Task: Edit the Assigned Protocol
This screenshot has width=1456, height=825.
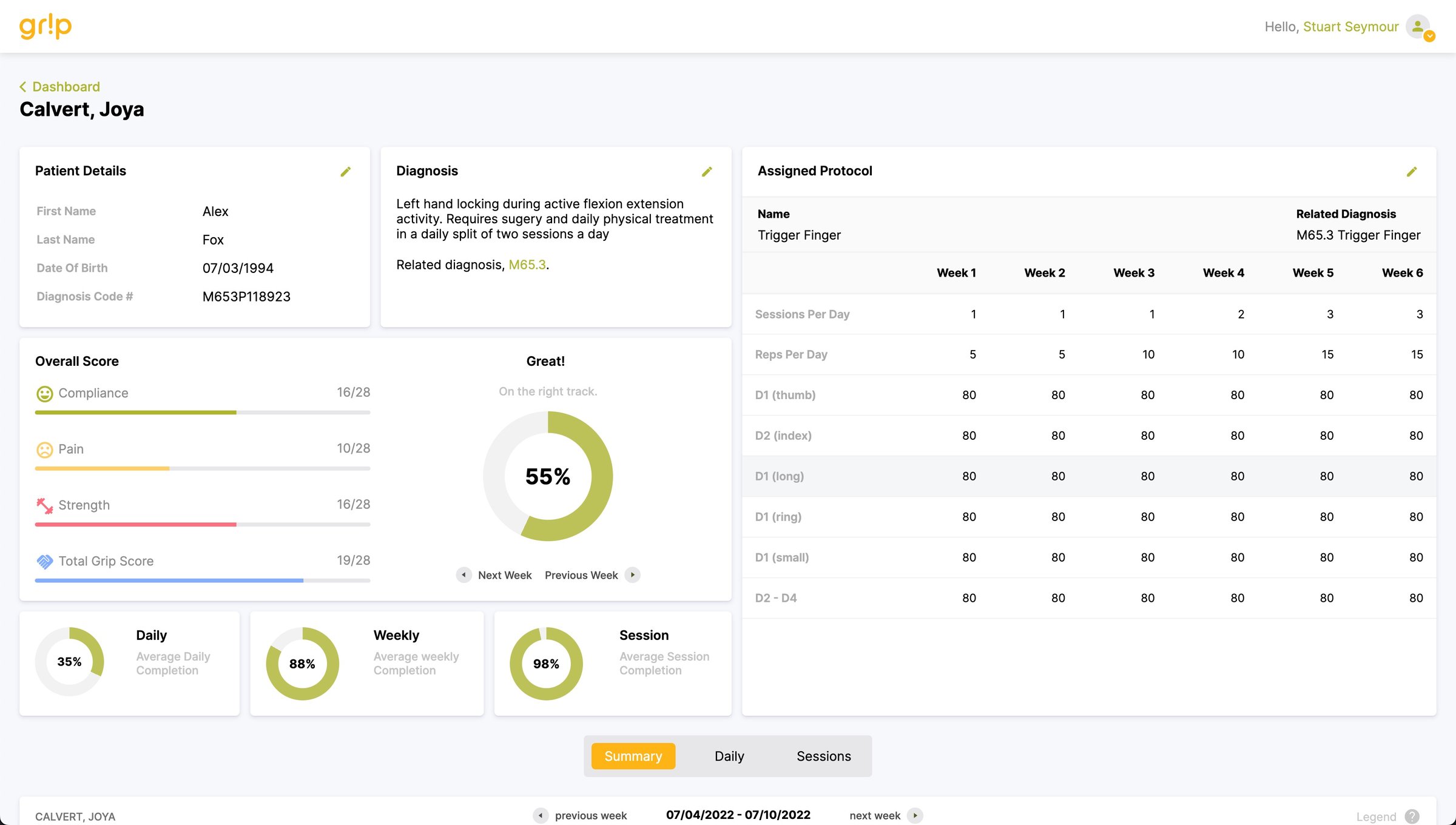Action: click(x=1412, y=172)
